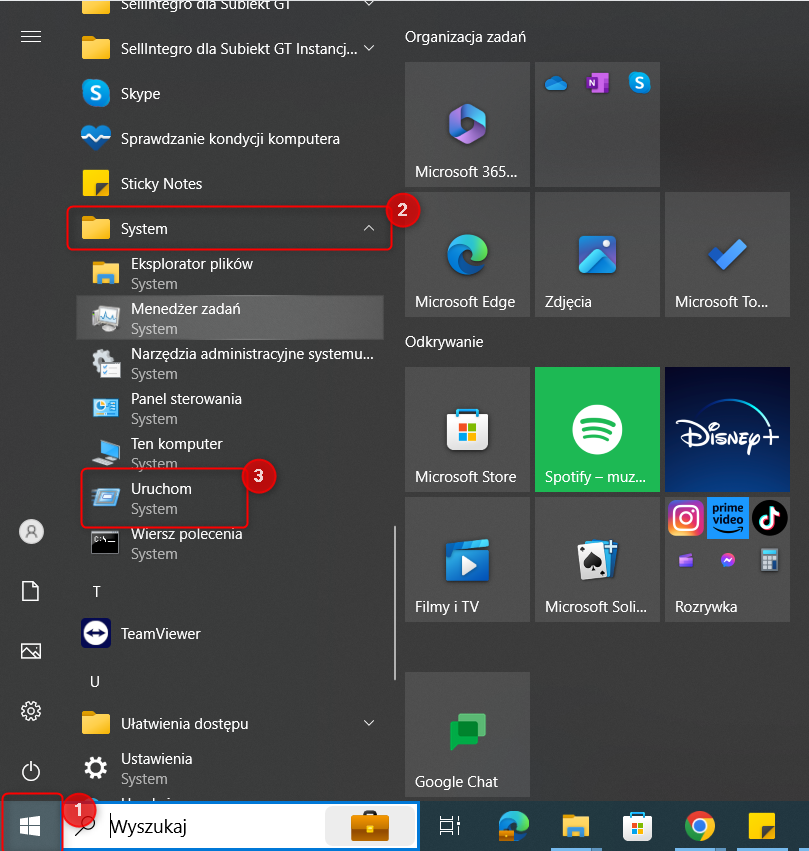Open Sticky Notes in app list
Screen dimensions: 809x851
coord(230,183)
